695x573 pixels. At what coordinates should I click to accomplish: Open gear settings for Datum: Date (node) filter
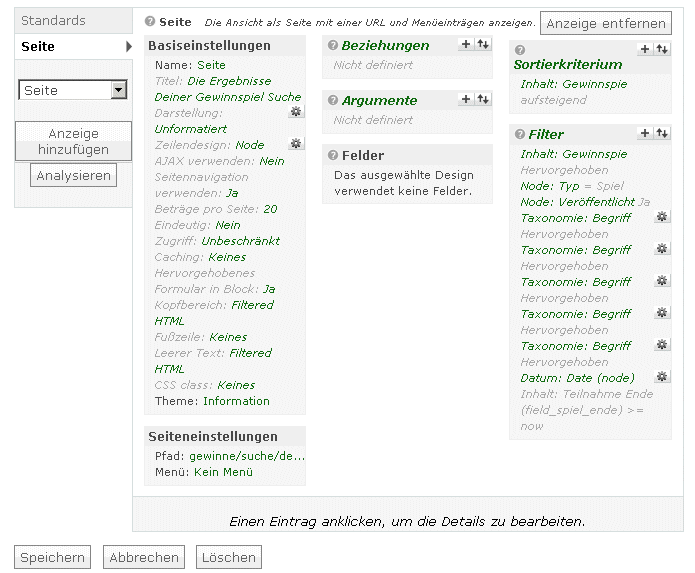[x=661, y=377]
